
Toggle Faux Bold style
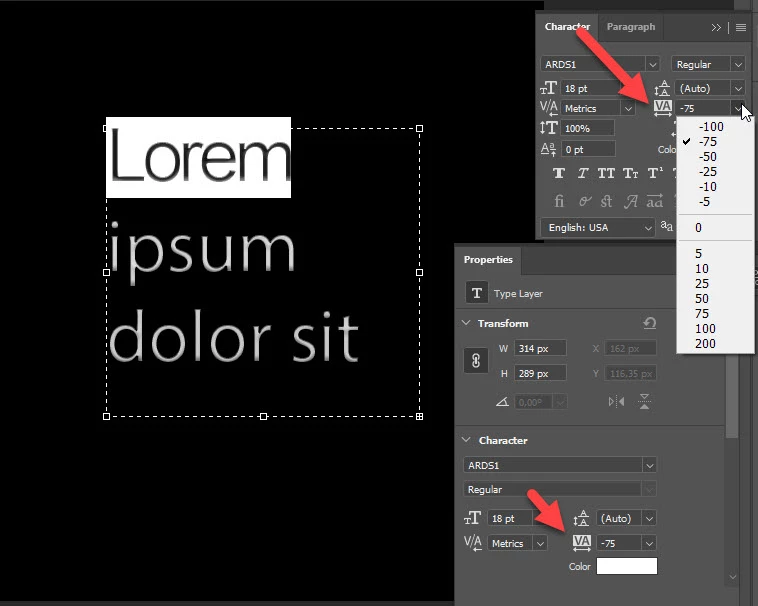(559, 173)
